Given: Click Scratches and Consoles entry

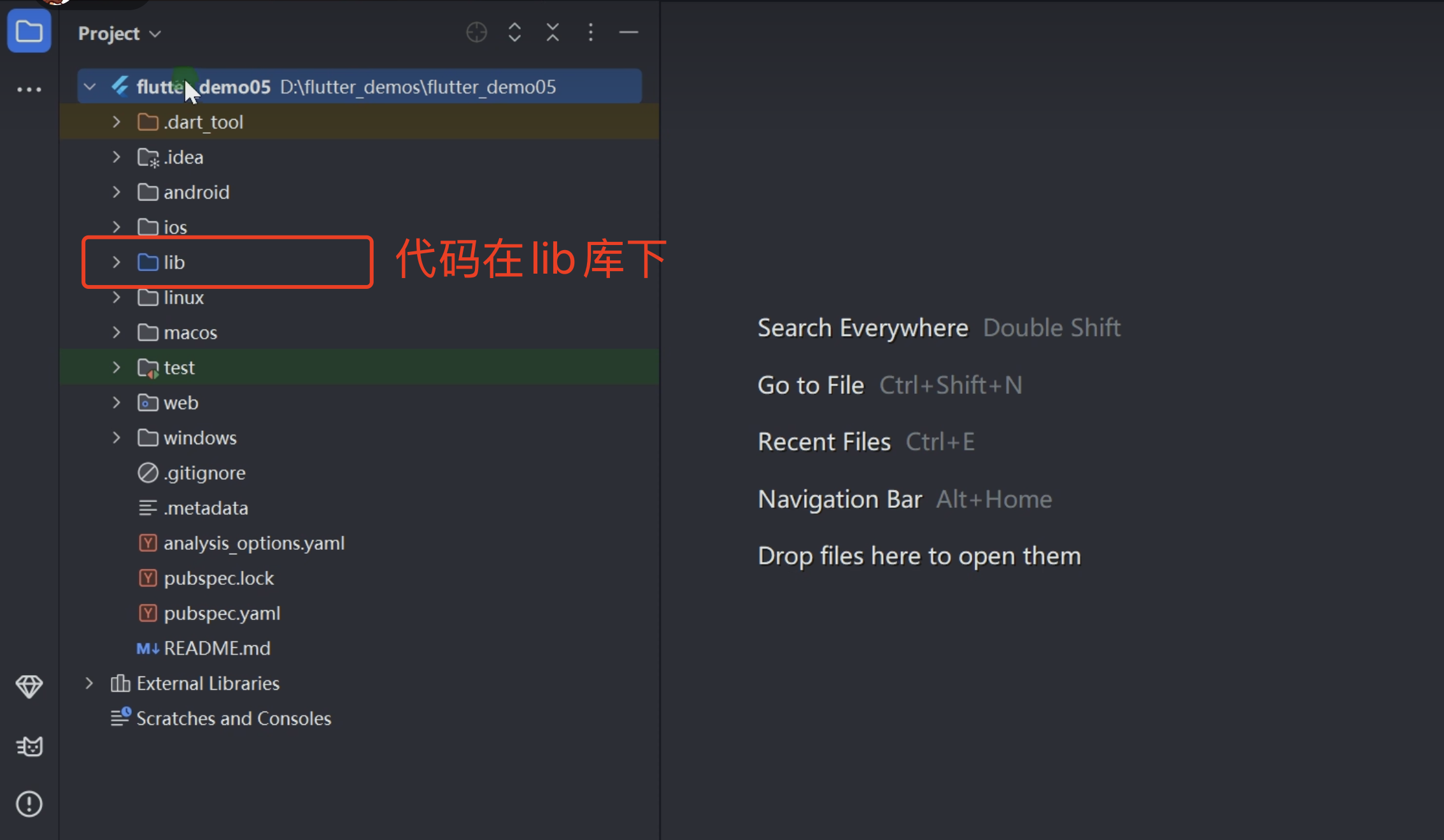Looking at the screenshot, I should pyautogui.click(x=233, y=718).
